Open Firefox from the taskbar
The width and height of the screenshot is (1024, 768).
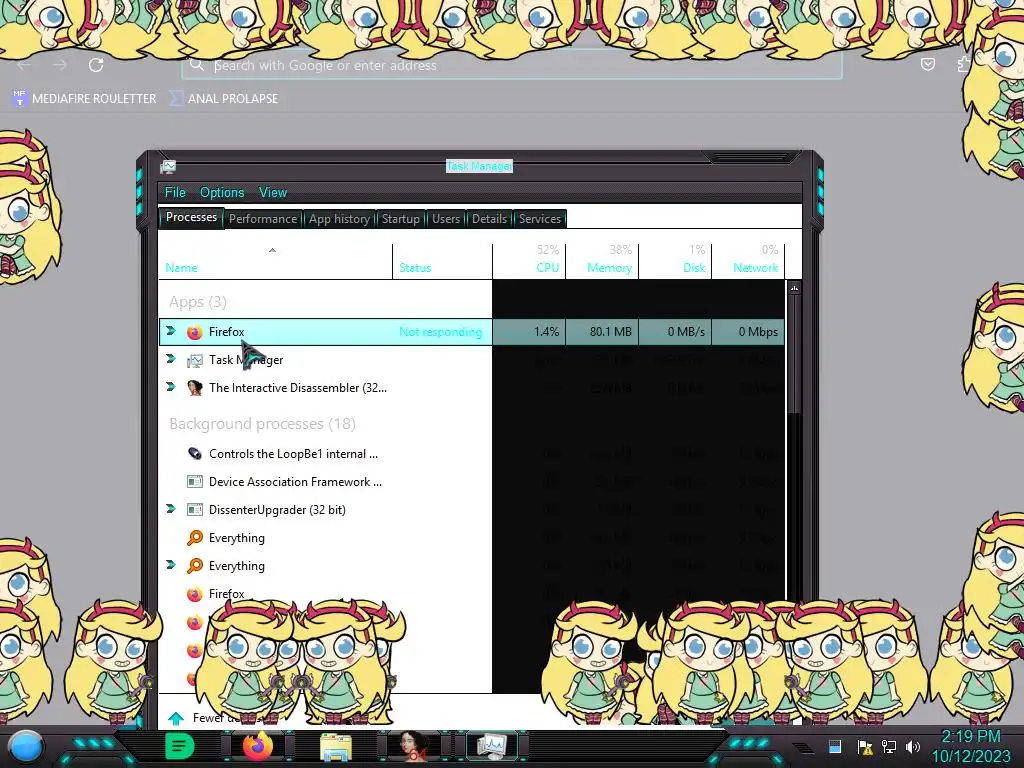[257, 746]
